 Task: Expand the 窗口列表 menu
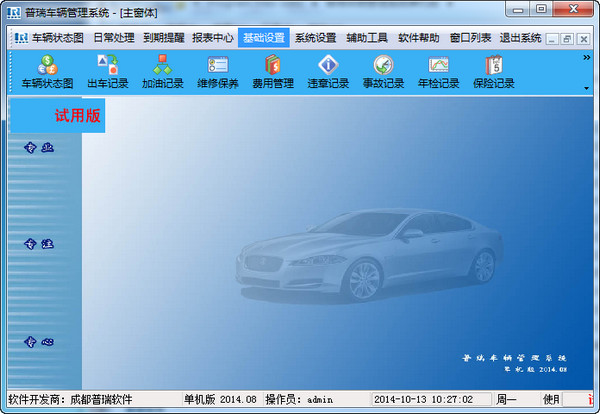pyautogui.click(x=470, y=38)
